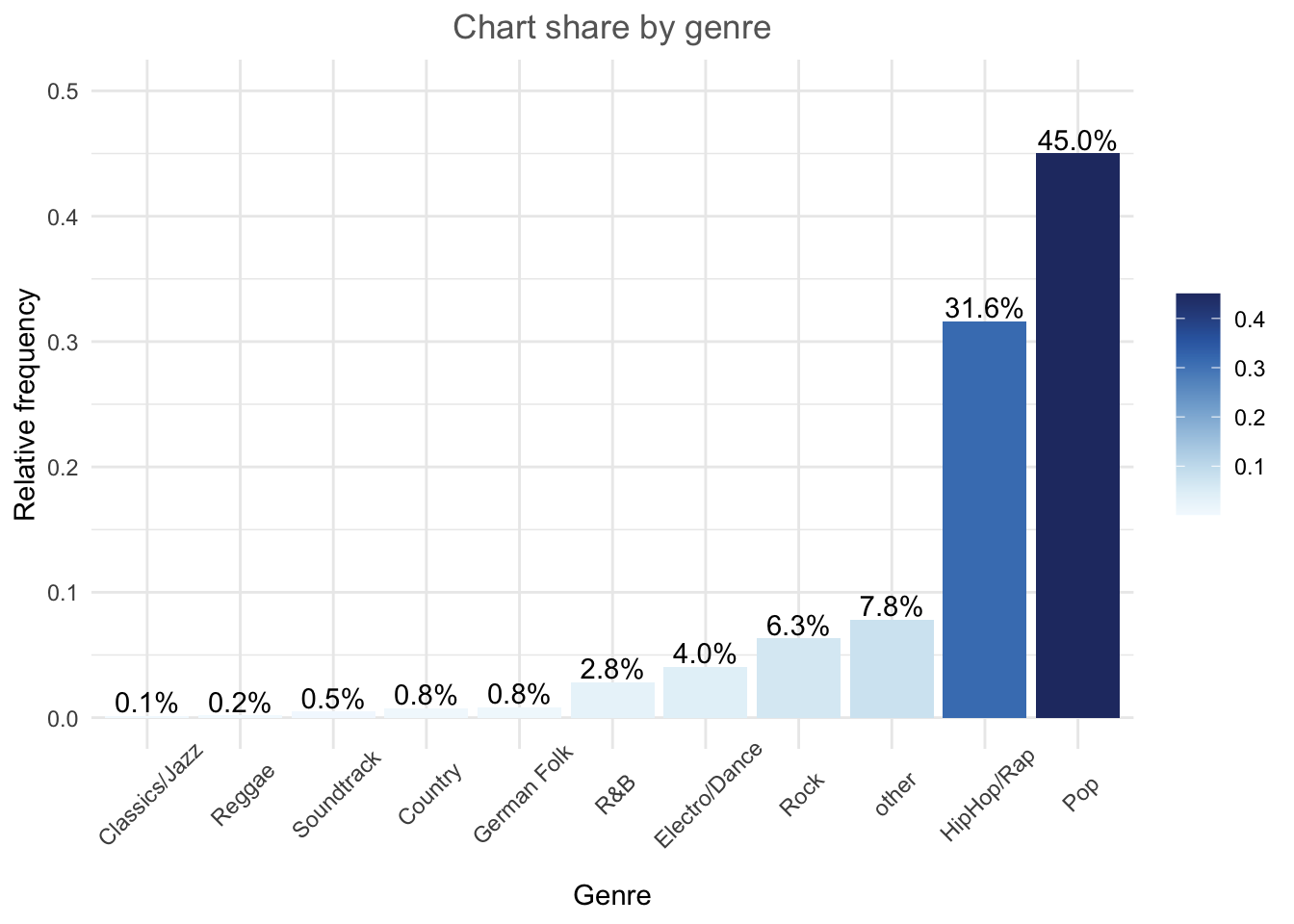Click the color gradient legend bar
1294x924 pixels.
pos(1198,404)
